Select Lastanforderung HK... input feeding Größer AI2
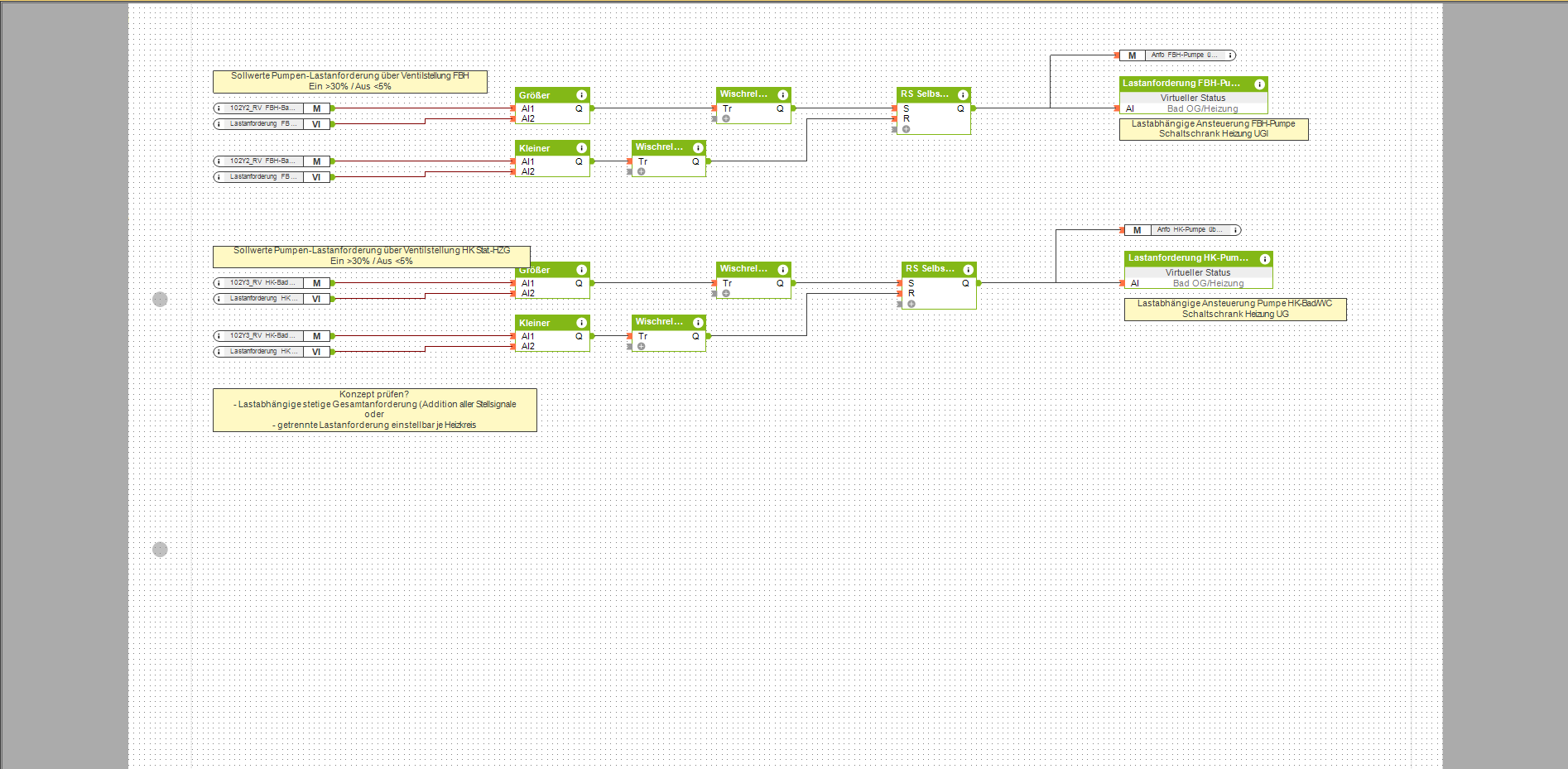1568x769 pixels. (x=272, y=299)
